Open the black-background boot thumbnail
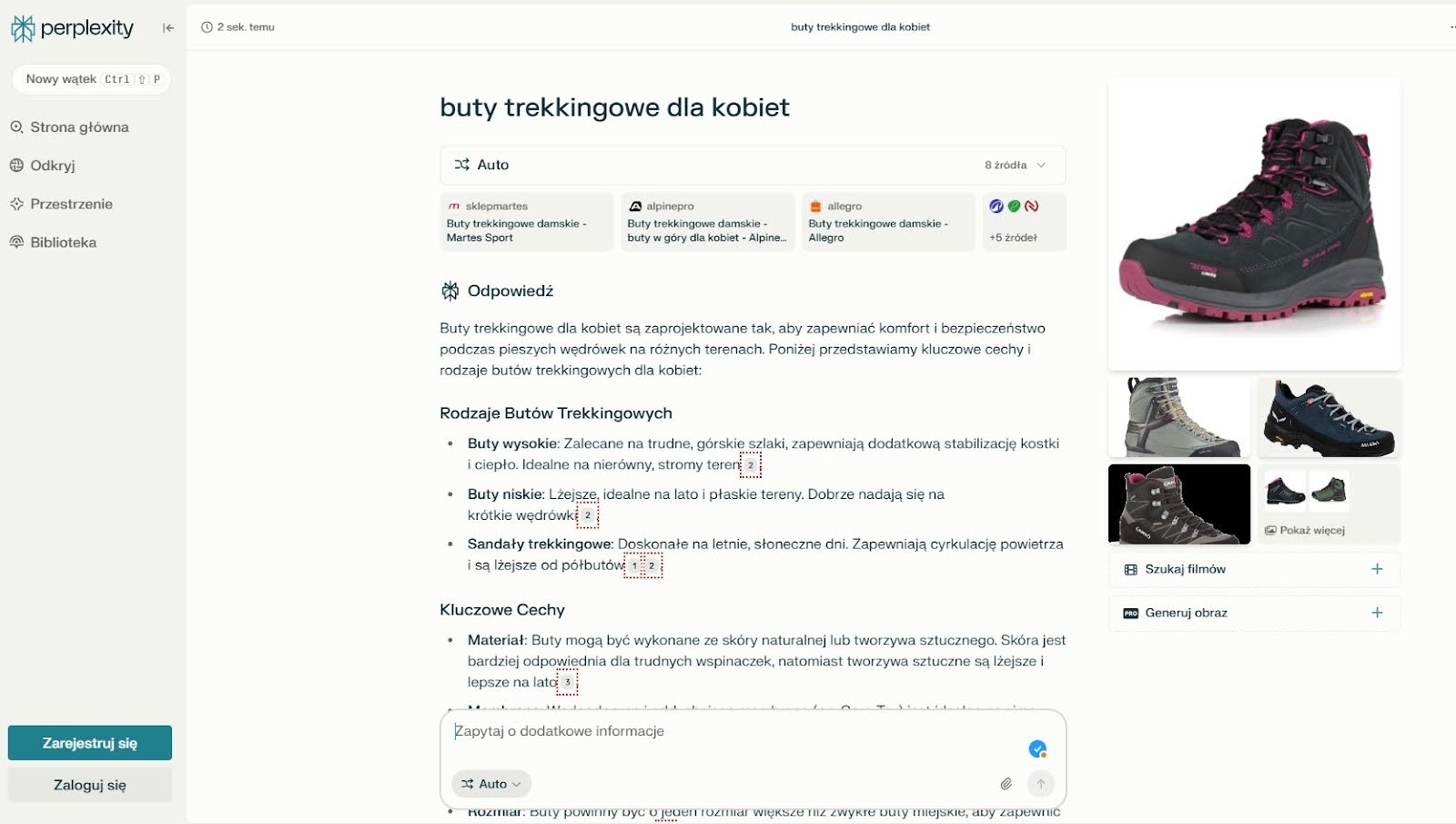1456x824 pixels. click(x=1179, y=504)
